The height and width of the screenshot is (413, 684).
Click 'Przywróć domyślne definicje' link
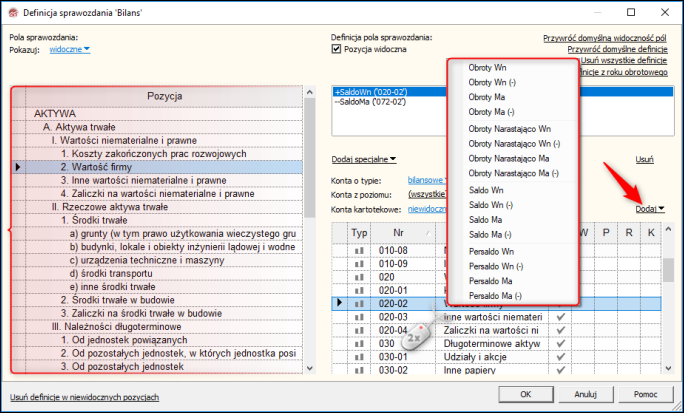point(617,49)
